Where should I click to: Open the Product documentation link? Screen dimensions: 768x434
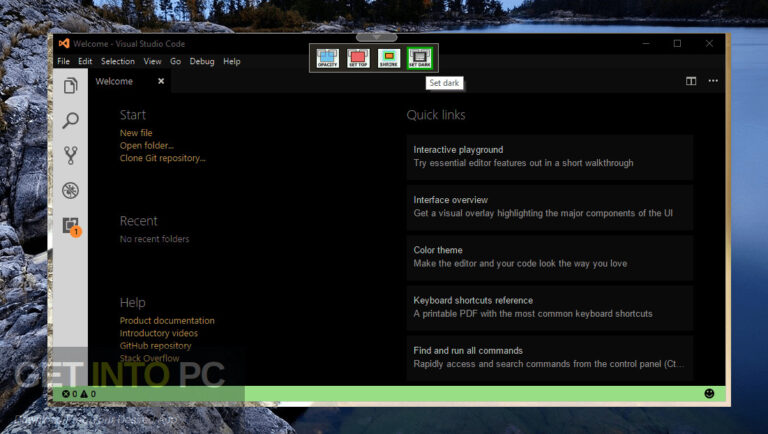tap(167, 320)
